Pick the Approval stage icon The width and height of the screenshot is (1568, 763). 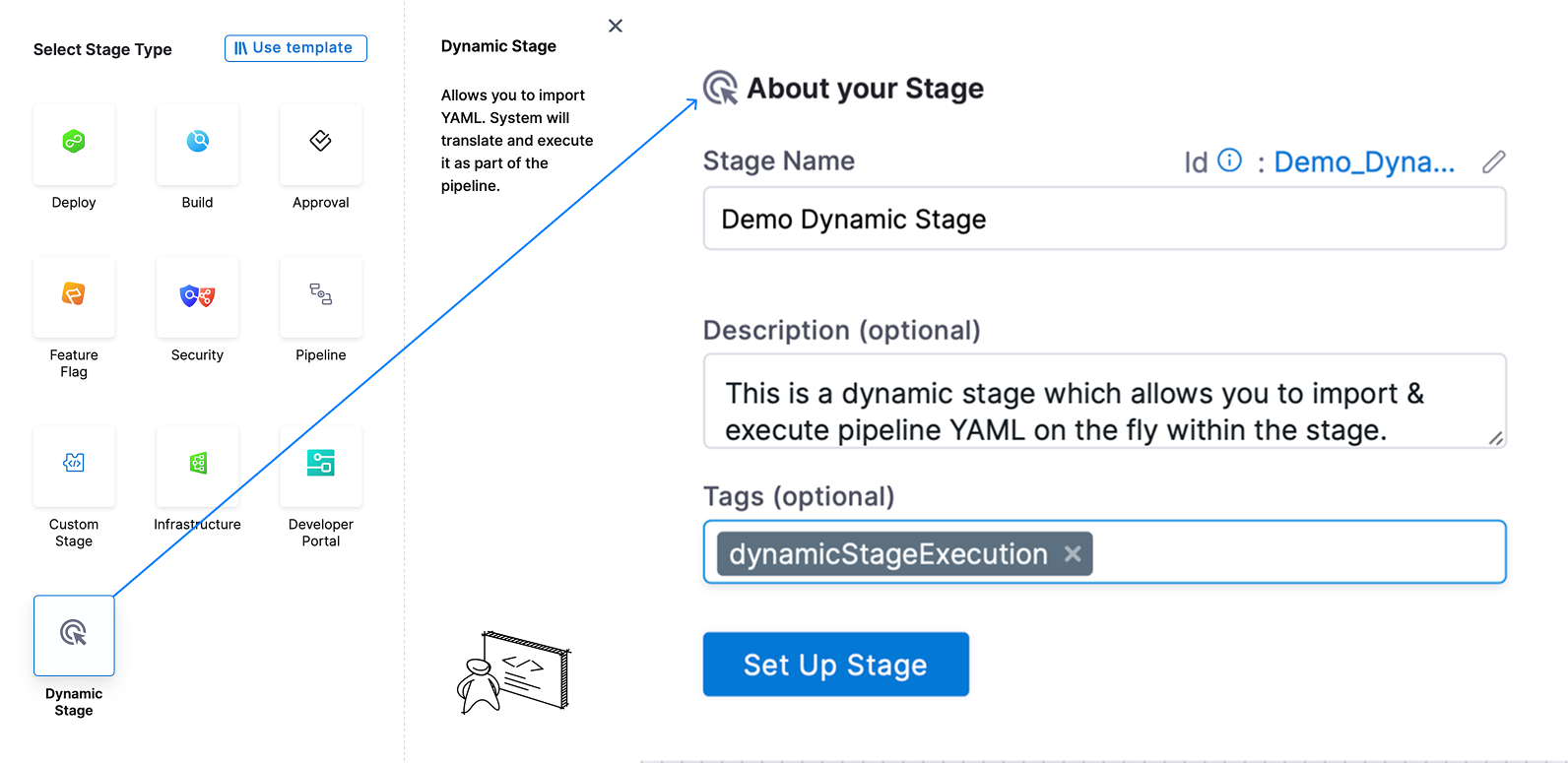[320, 144]
